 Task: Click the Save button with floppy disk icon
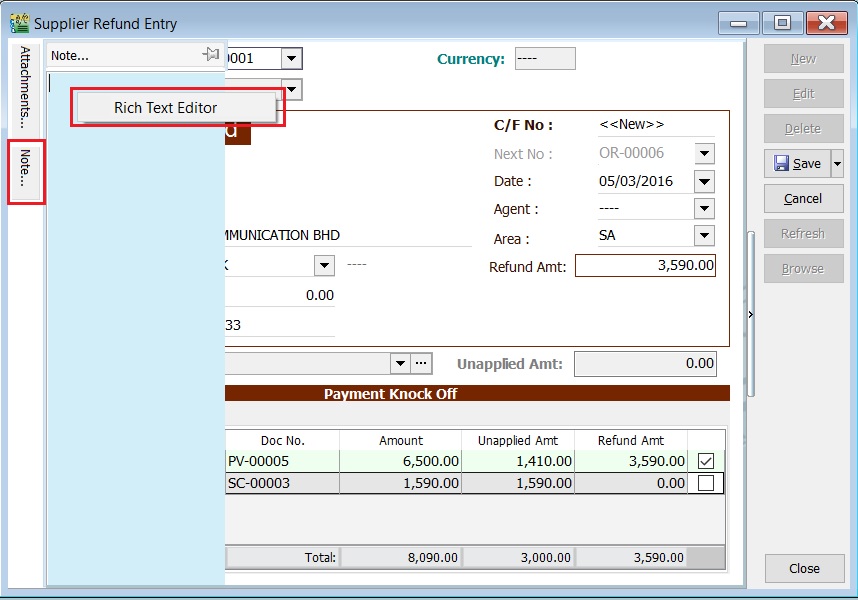[x=797, y=164]
